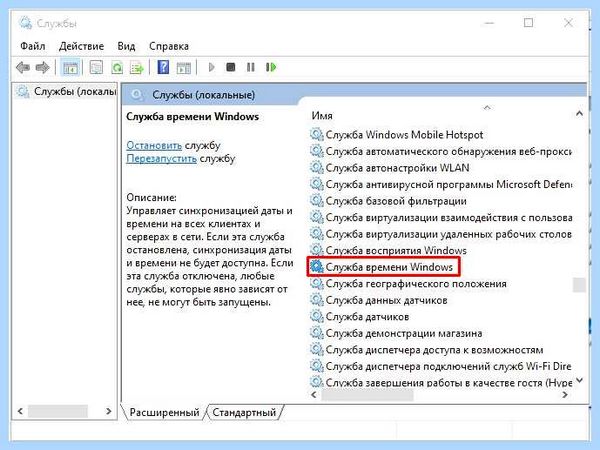Open the Properties toolbar icon
The image size is (600, 450).
pos(96,68)
